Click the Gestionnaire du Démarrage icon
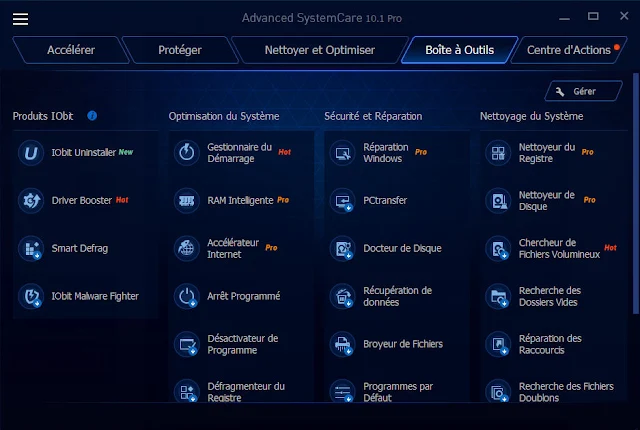Screen dimensions: 640x430 (x=187, y=153)
